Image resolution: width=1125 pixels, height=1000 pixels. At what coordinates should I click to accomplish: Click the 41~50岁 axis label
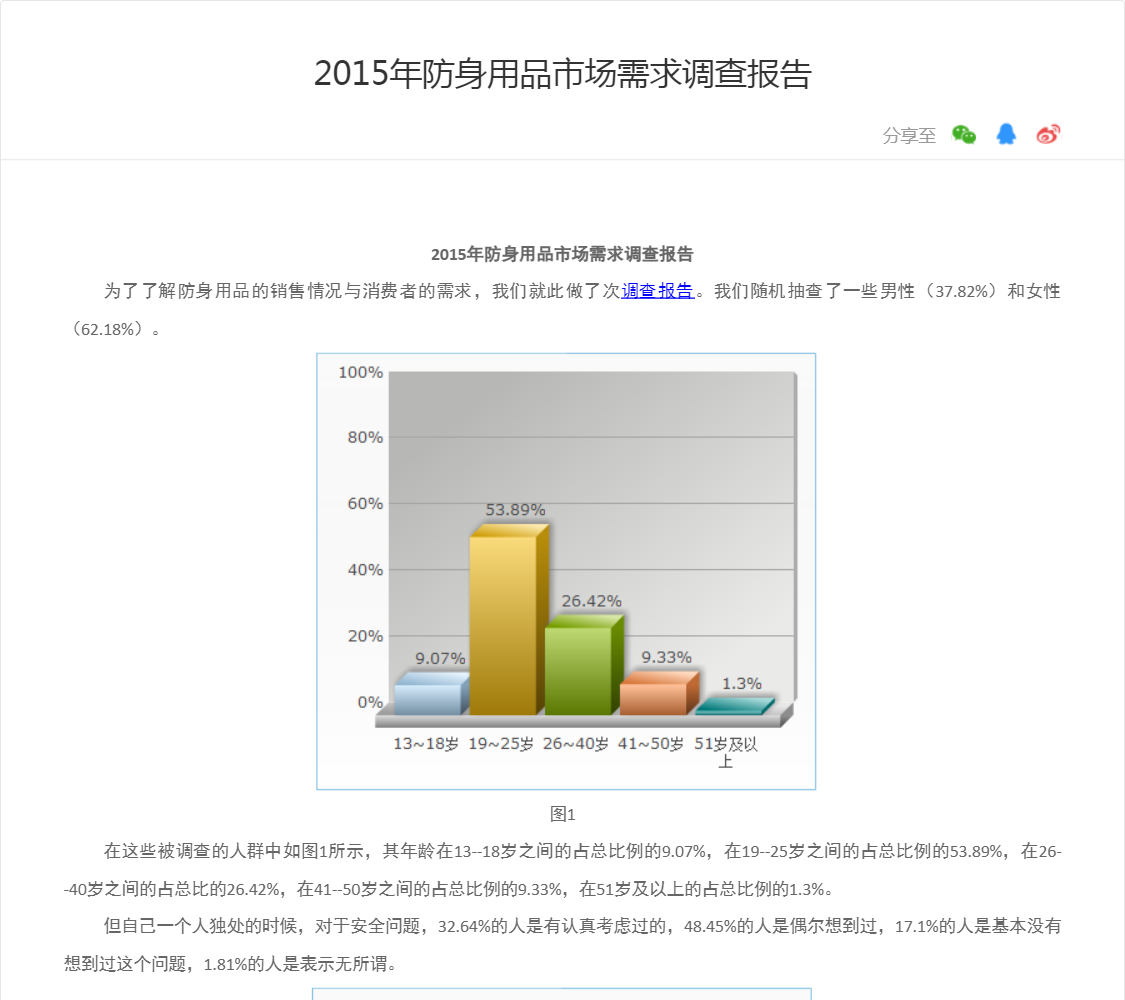pos(651,744)
